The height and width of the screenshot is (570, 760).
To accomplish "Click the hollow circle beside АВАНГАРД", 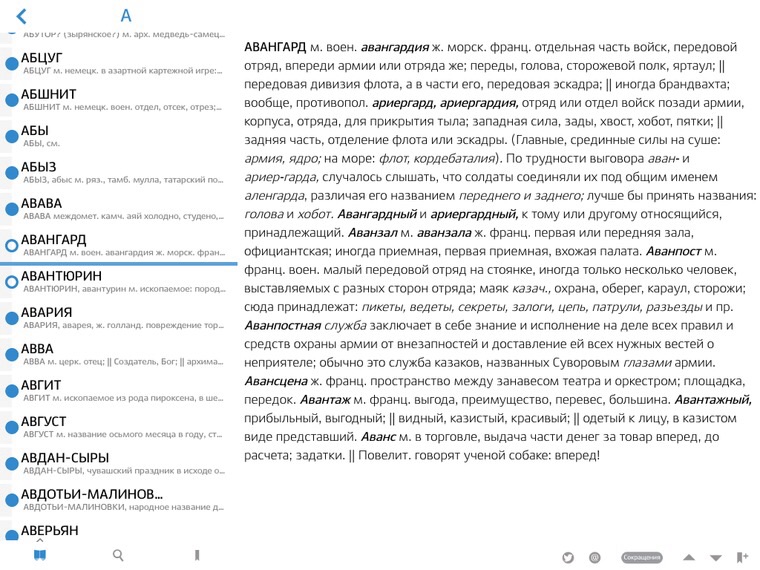I will click(12, 246).
